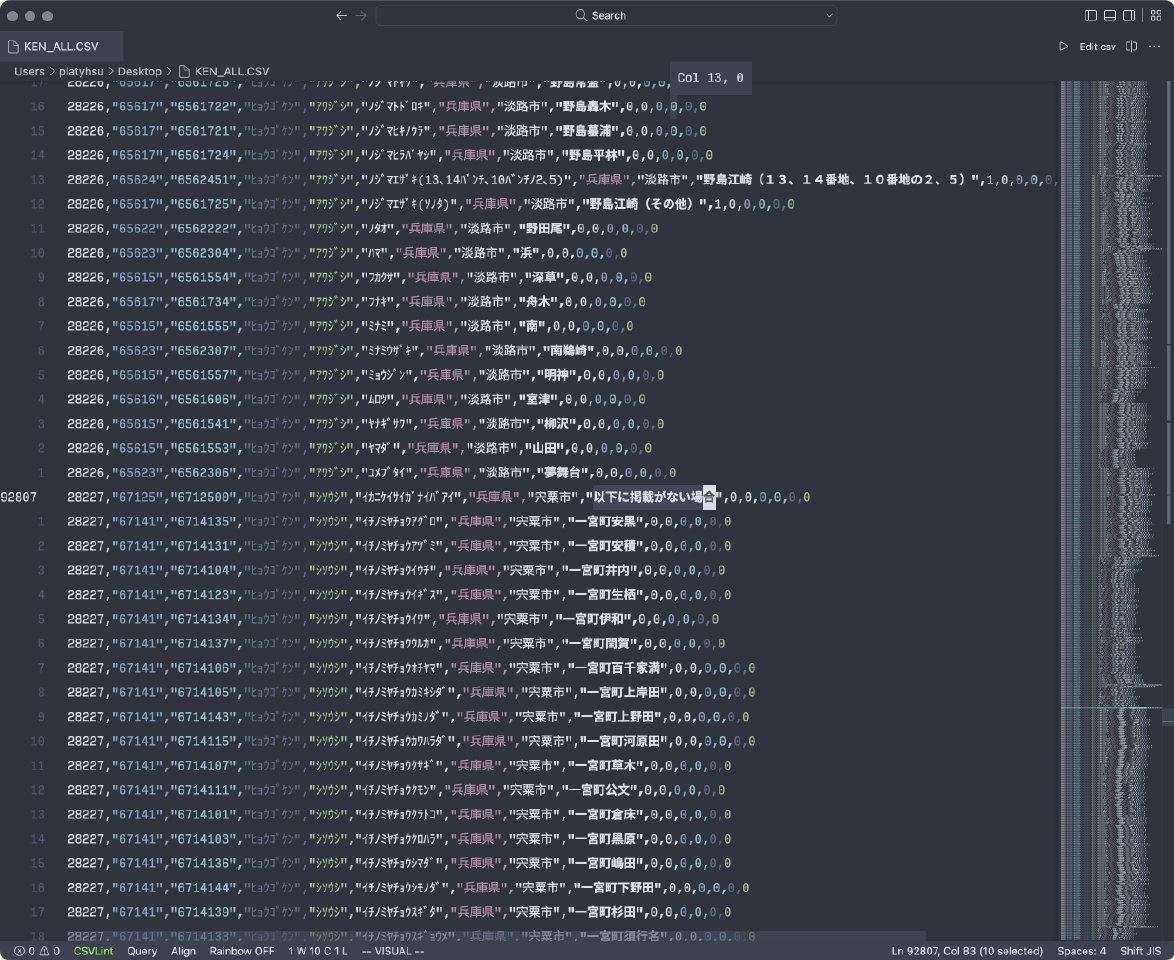Click the errors and warnings status indicator
Image resolution: width=1174 pixels, height=960 pixels.
[37, 951]
